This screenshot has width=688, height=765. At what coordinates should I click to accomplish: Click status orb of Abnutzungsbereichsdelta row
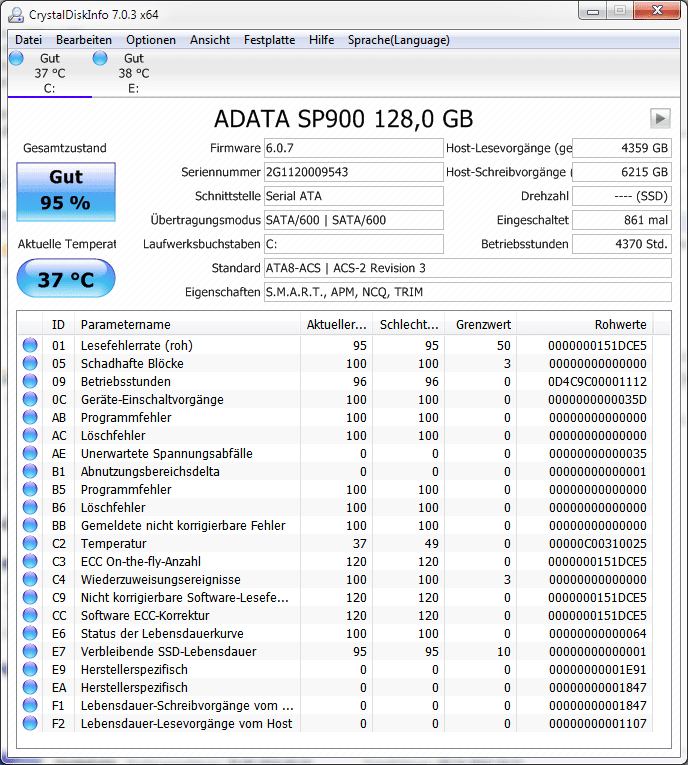coord(30,471)
